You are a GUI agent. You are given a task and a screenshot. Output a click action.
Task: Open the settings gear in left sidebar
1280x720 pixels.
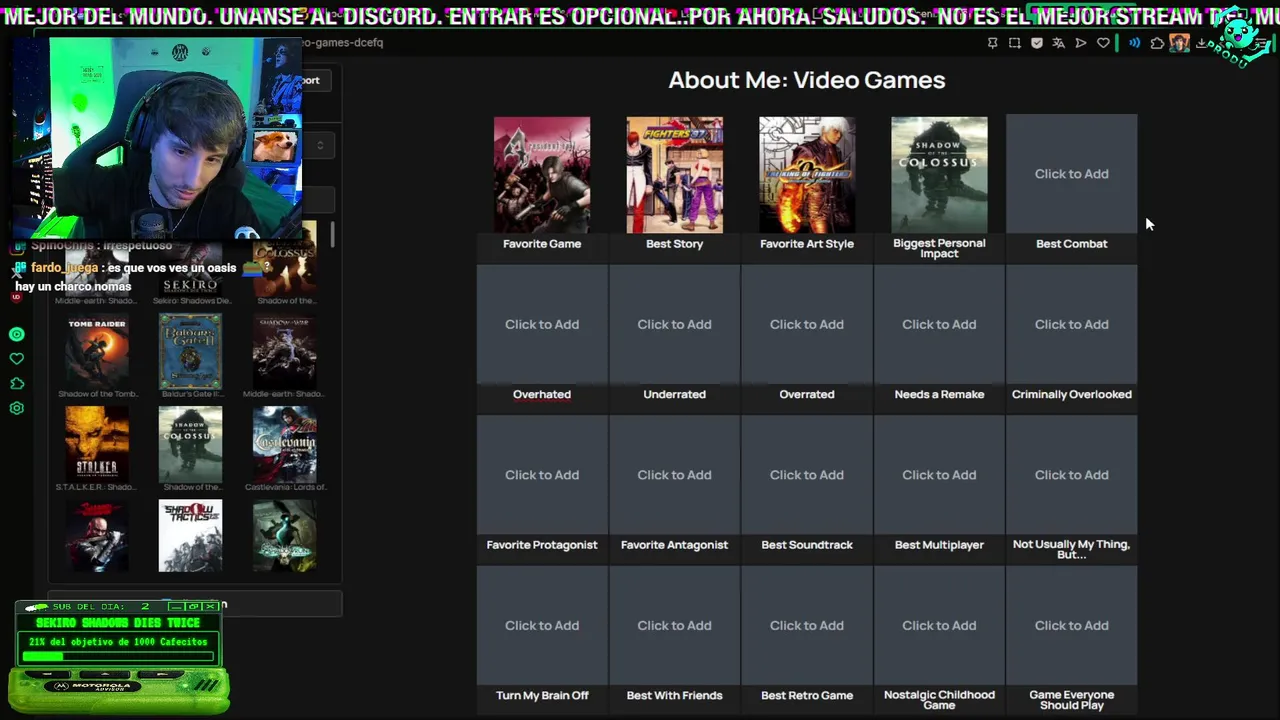point(16,409)
